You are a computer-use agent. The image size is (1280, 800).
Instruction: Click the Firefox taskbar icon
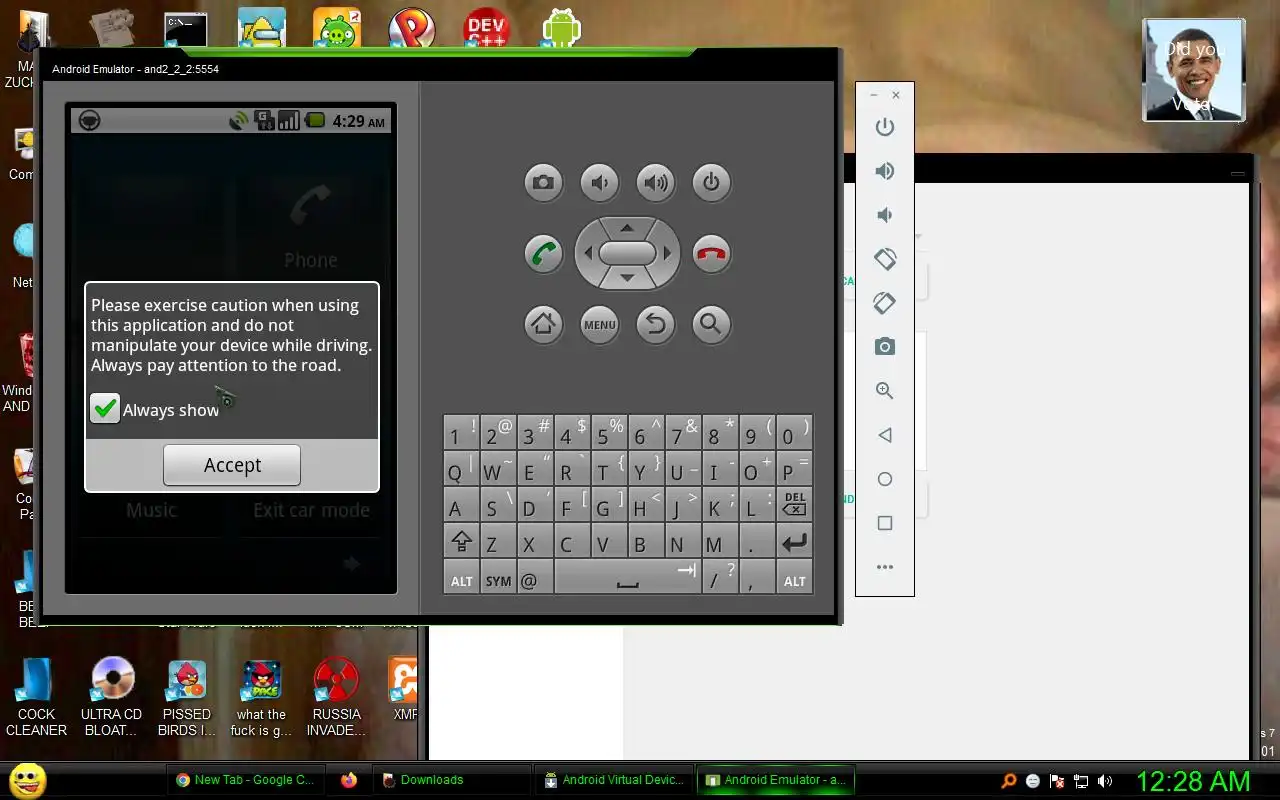(x=348, y=780)
